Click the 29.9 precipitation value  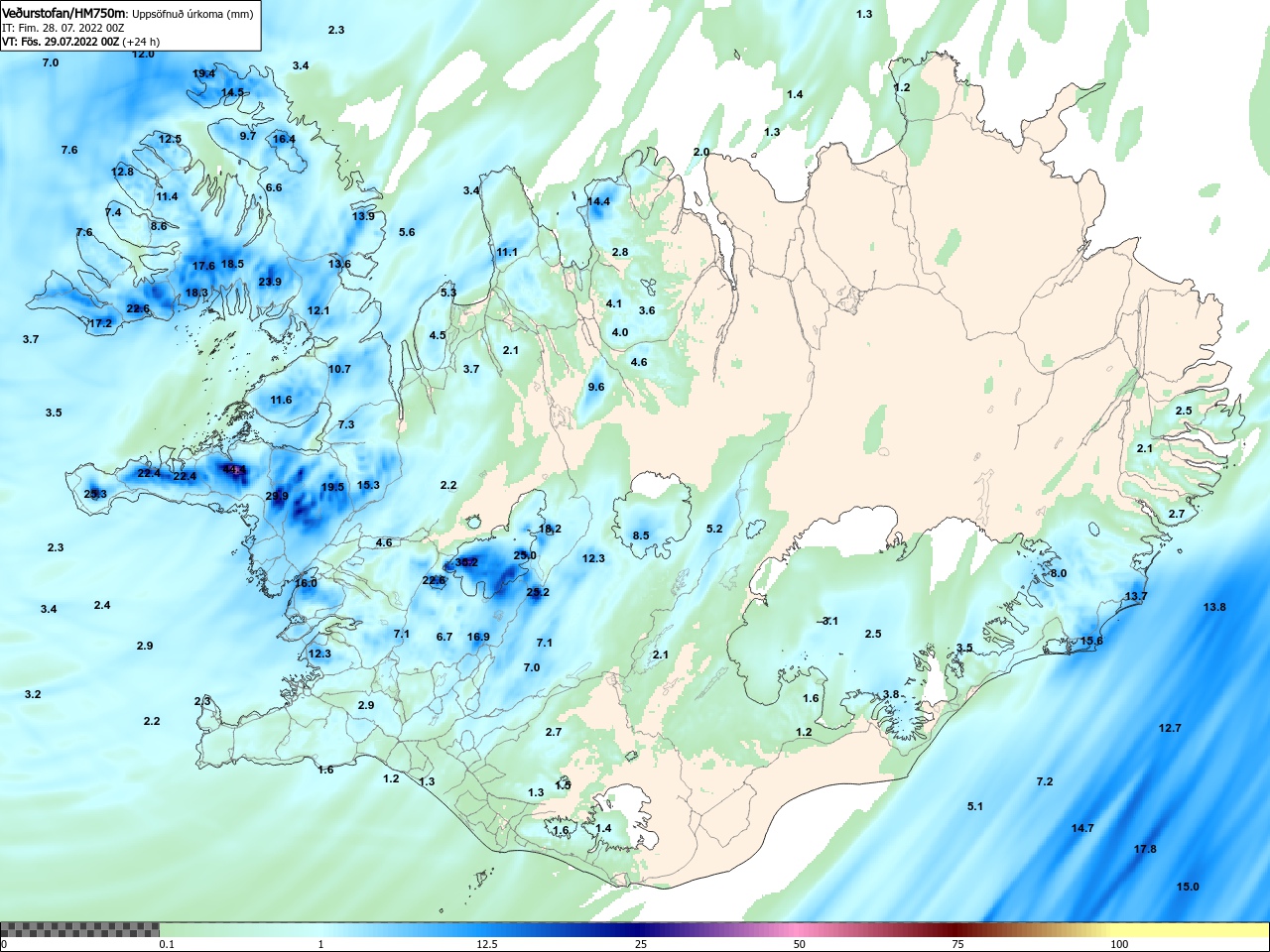[x=277, y=496]
